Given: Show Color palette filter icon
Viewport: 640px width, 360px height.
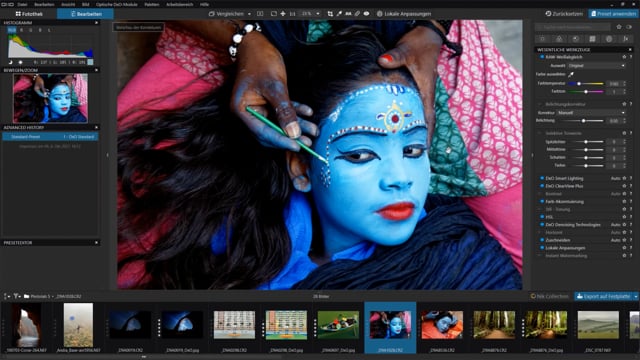Looking at the screenshot, I should pyautogui.click(x=559, y=39).
